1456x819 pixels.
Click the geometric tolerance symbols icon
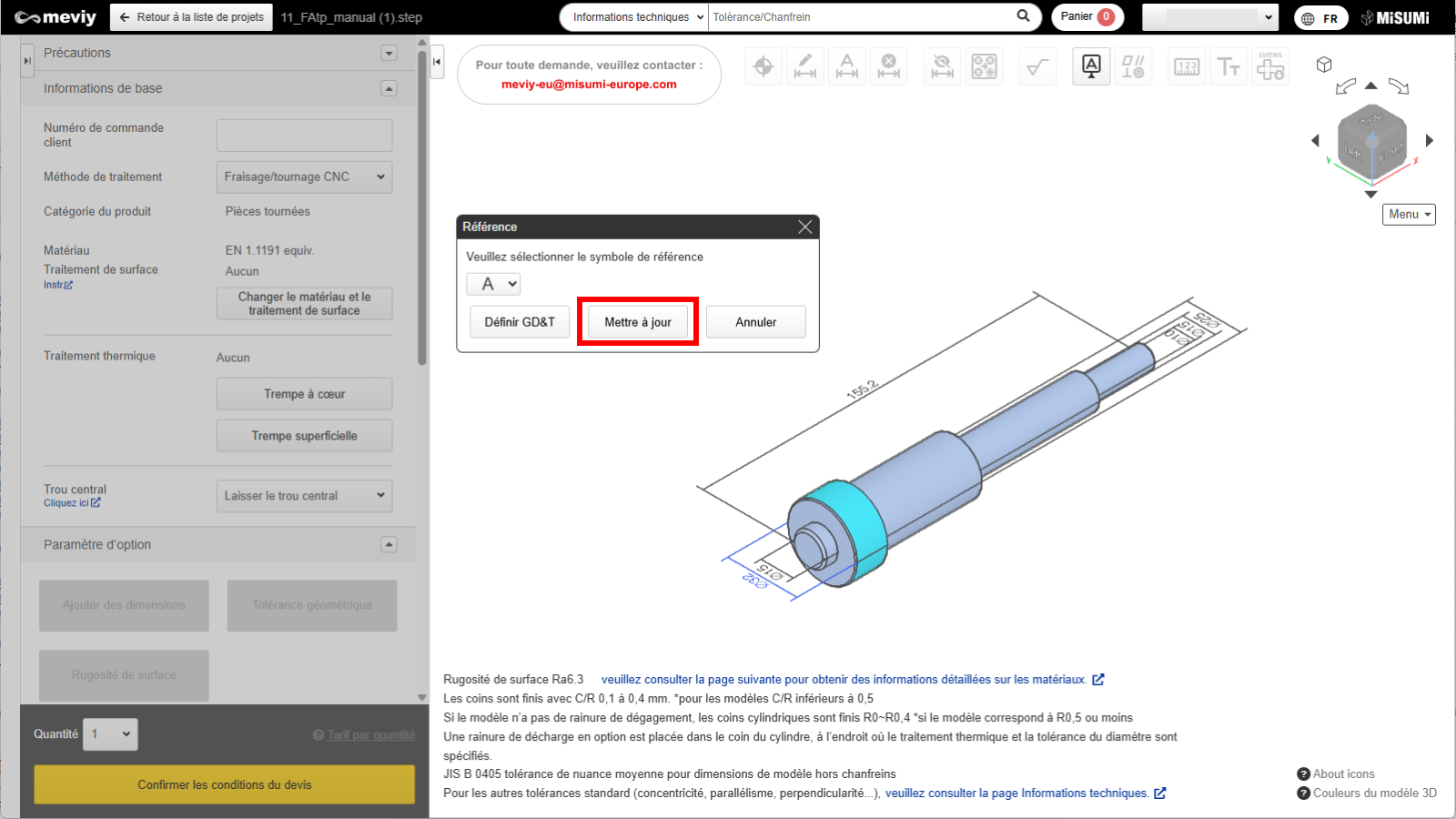coord(1133,66)
